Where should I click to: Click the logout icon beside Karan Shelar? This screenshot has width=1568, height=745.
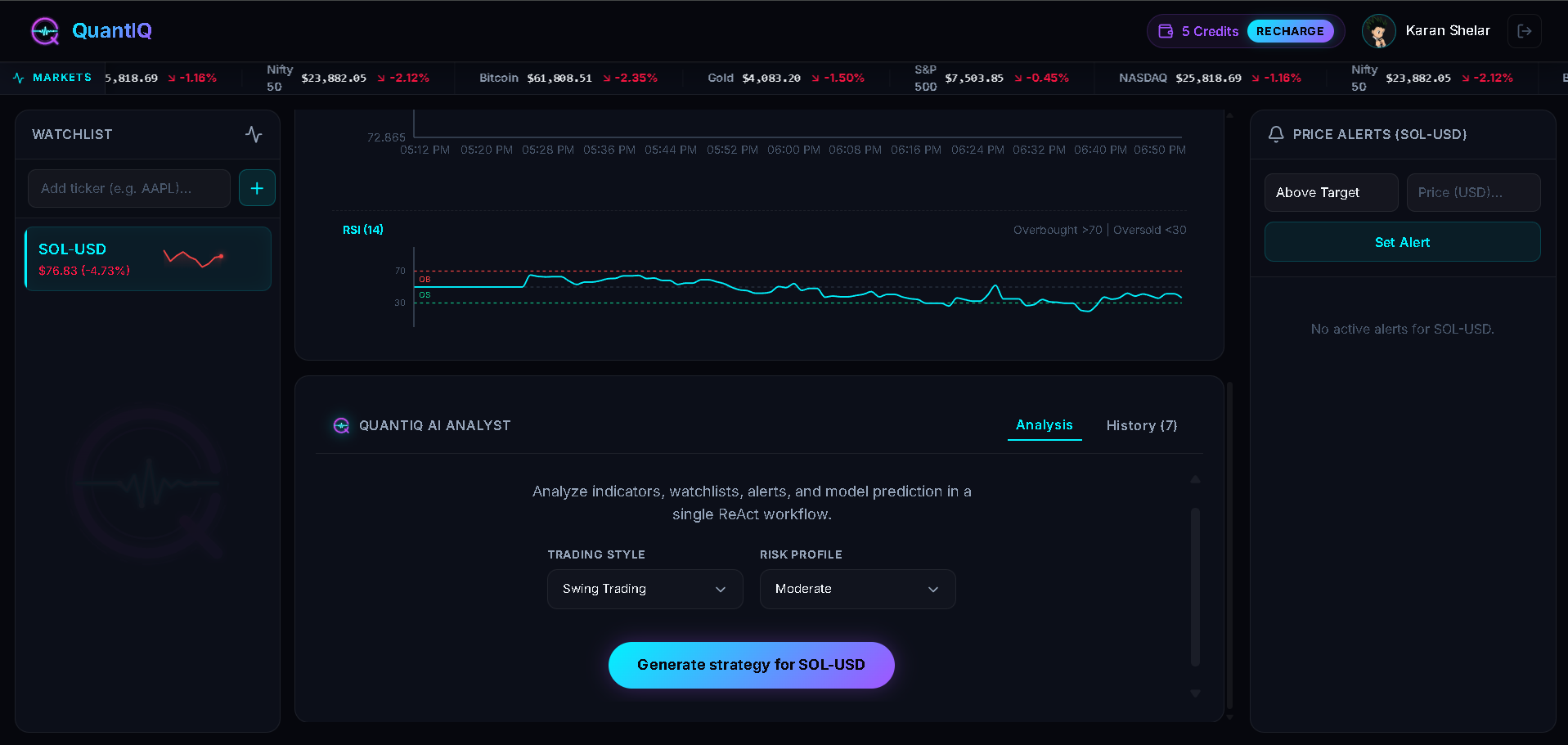(x=1525, y=31)
